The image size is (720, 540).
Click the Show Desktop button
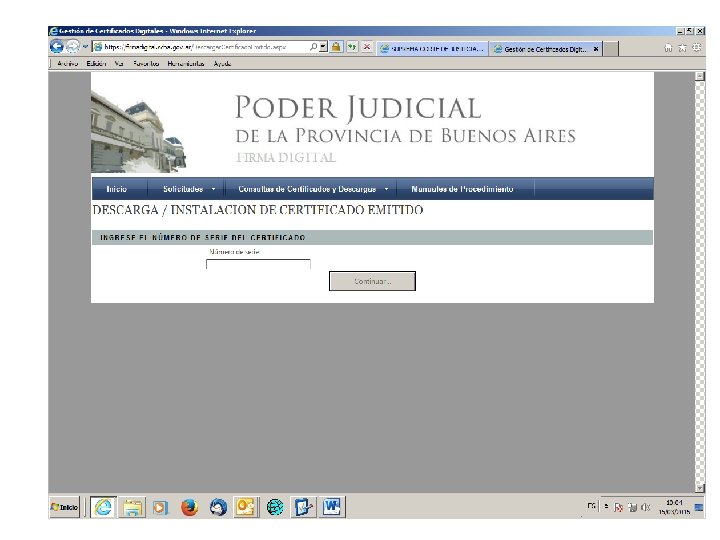[699, 507]
